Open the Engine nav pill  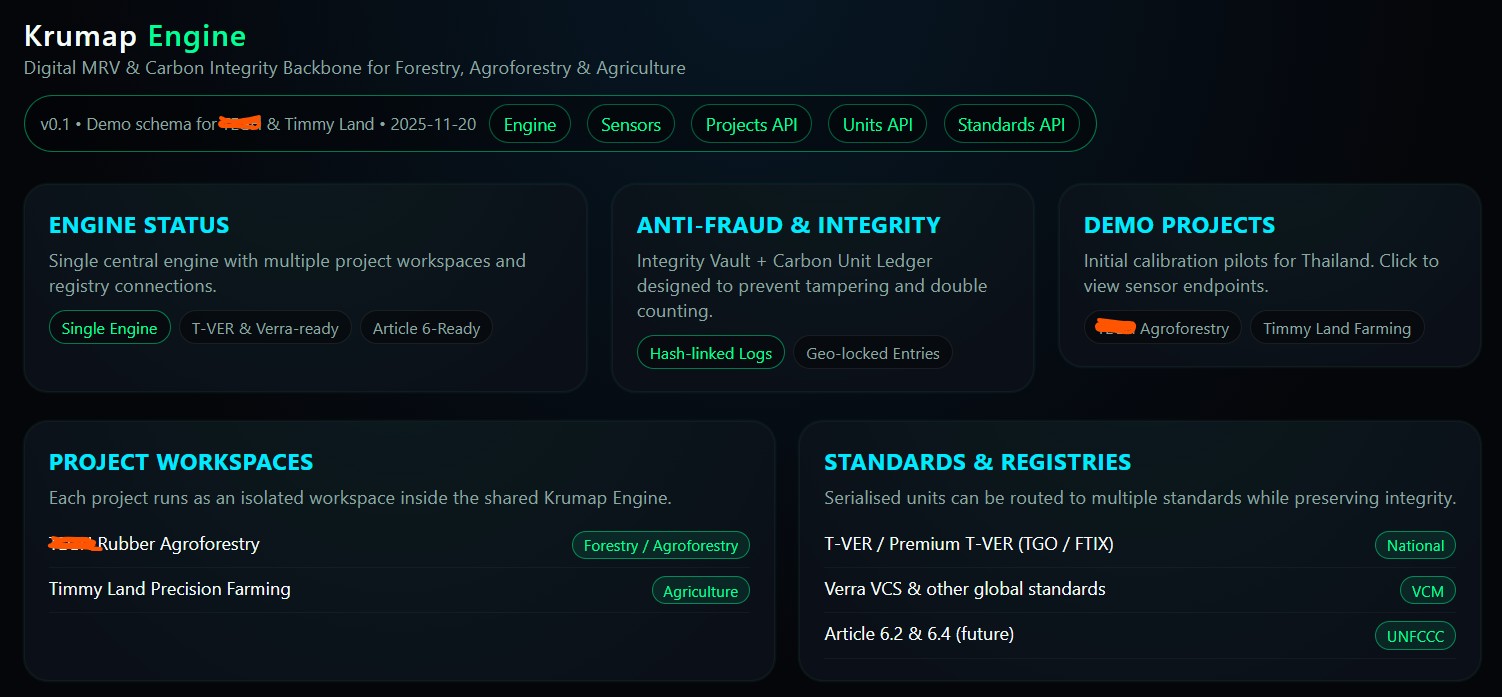click(x=529, y=125)
